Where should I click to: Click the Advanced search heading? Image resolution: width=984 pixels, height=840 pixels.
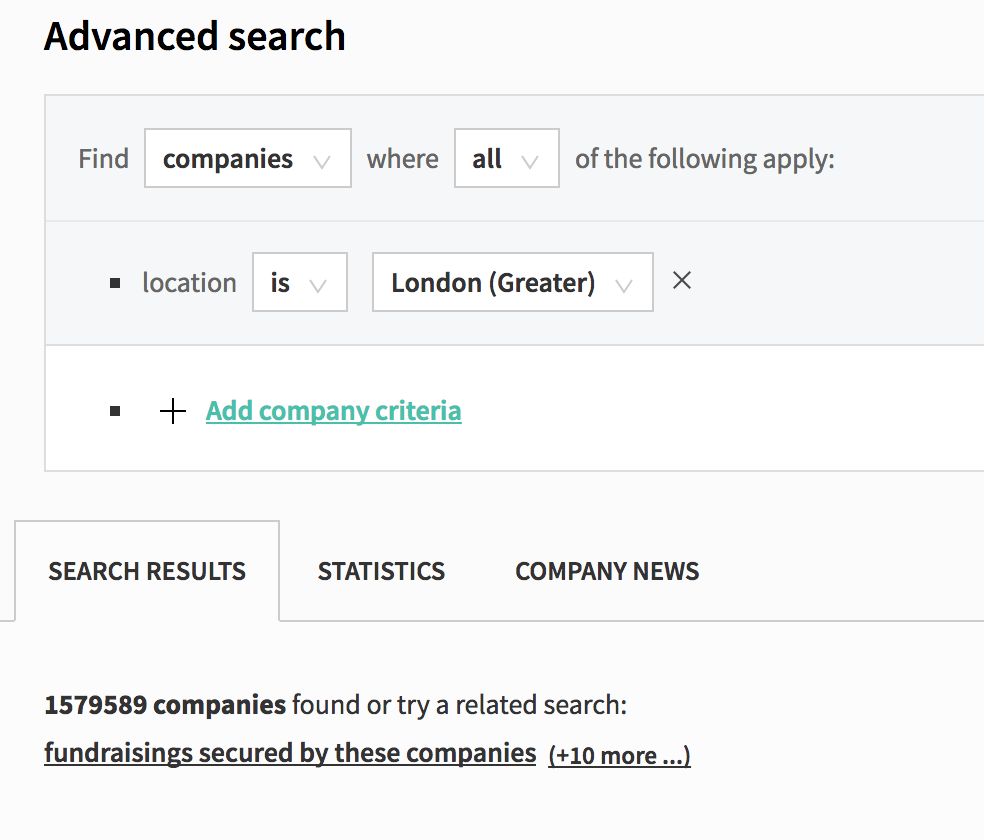[195, 36]
